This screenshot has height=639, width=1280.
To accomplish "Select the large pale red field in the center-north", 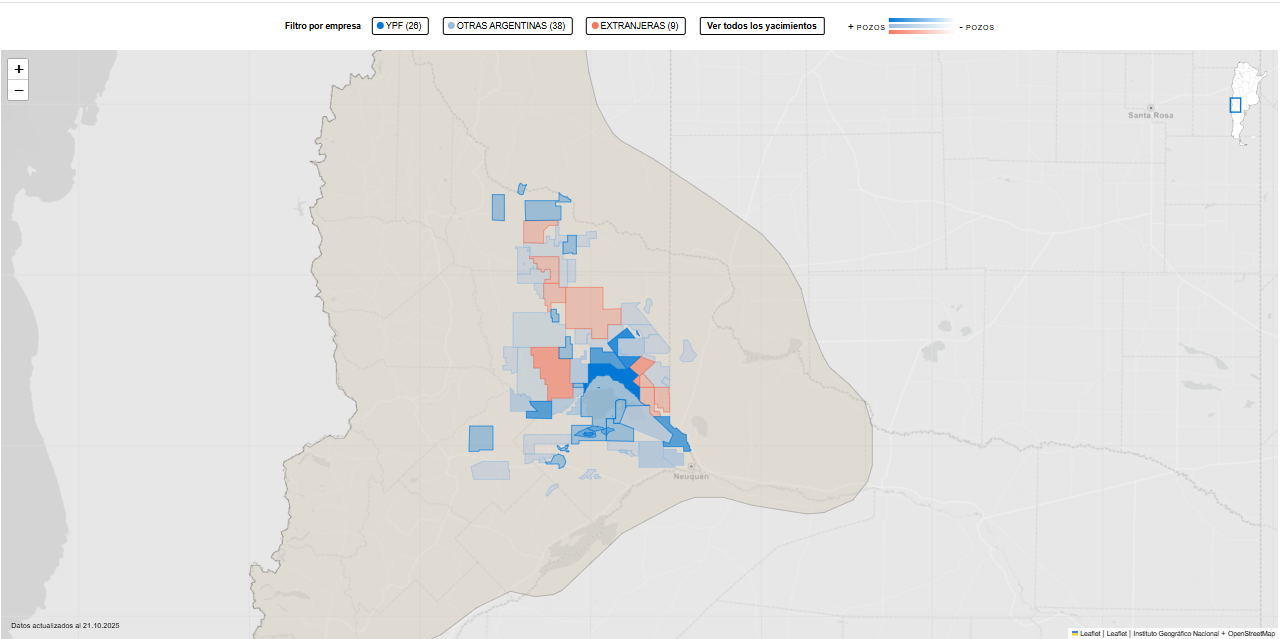I will [x=585, y=307].
